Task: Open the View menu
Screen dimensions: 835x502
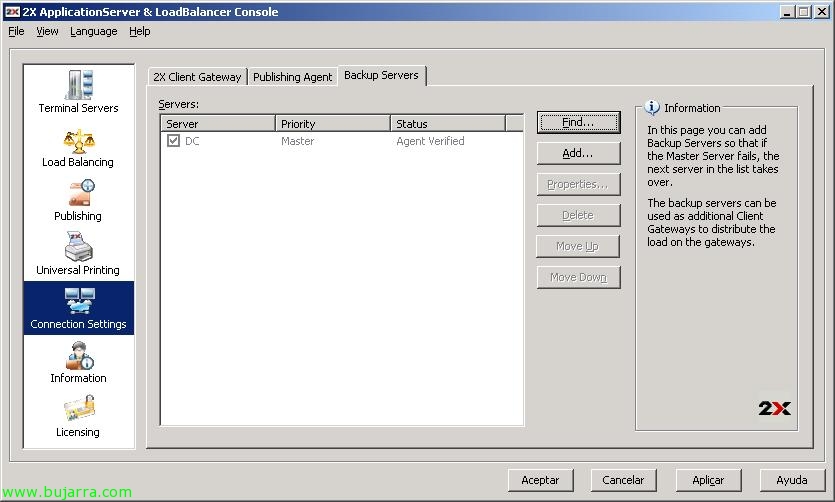Action: (47, 31)
